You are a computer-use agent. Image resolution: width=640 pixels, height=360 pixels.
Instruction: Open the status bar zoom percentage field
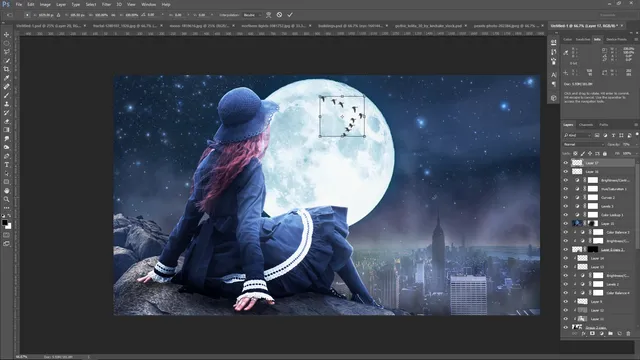point(22,357)
